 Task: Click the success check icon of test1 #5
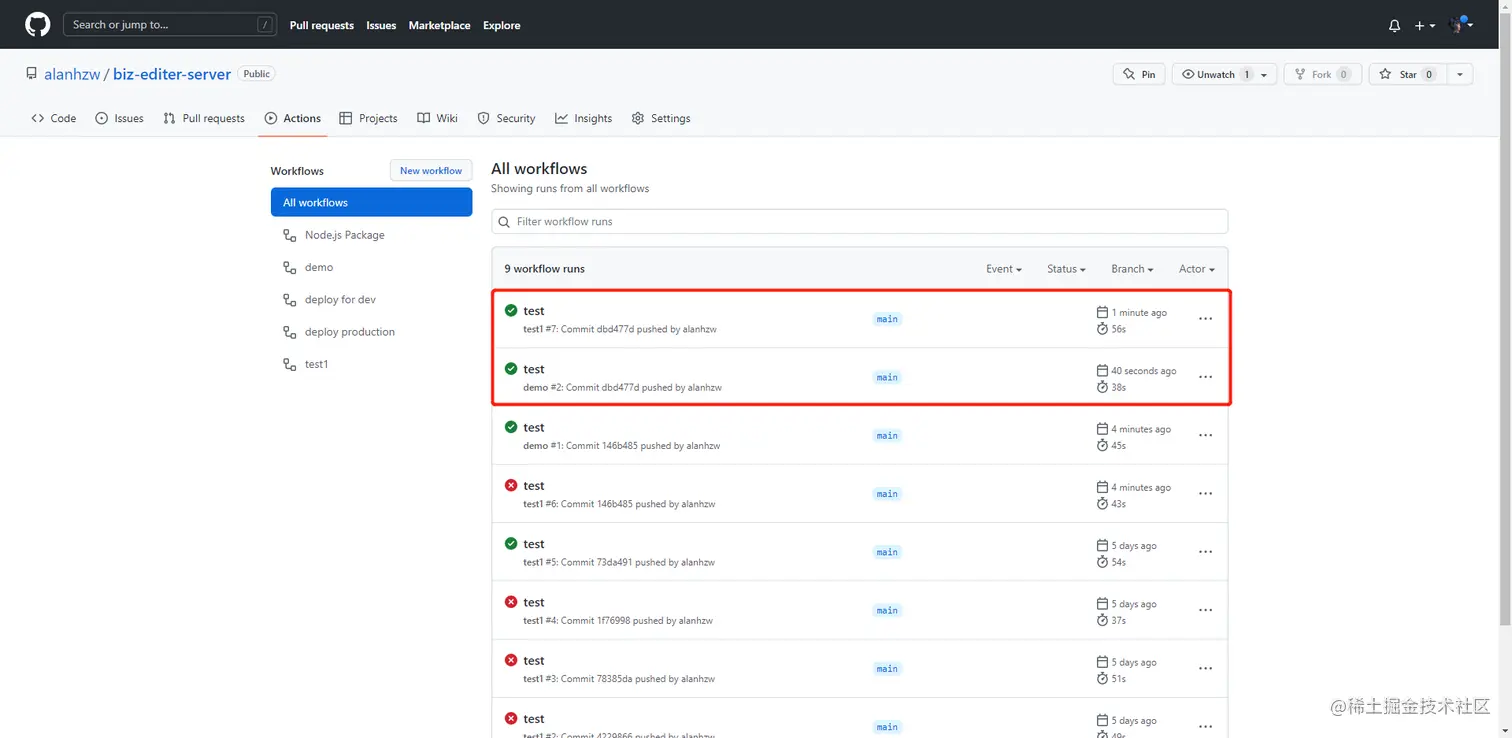pos(511,543)
